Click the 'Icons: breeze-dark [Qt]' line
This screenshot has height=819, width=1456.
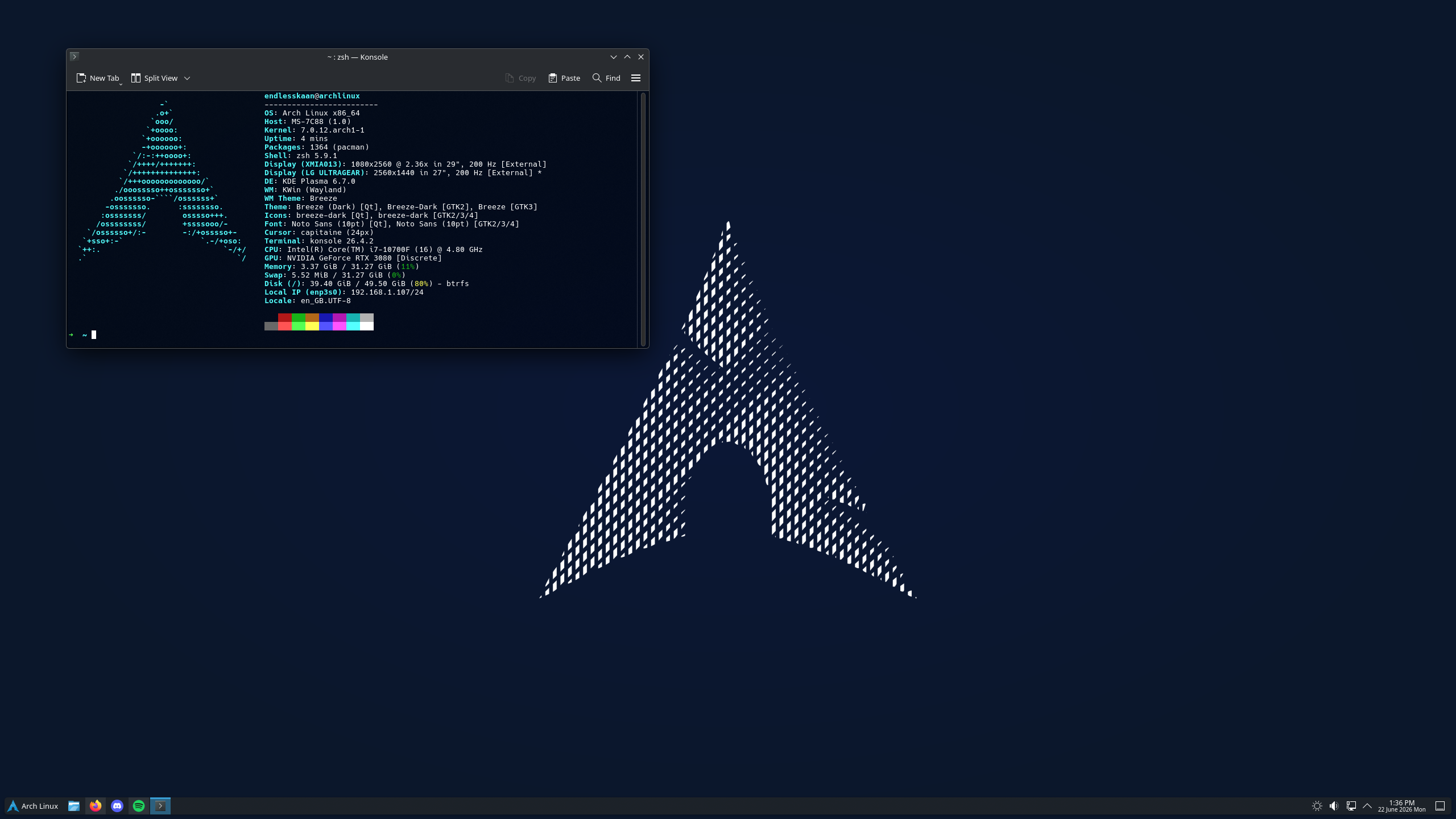pos(371,216)
